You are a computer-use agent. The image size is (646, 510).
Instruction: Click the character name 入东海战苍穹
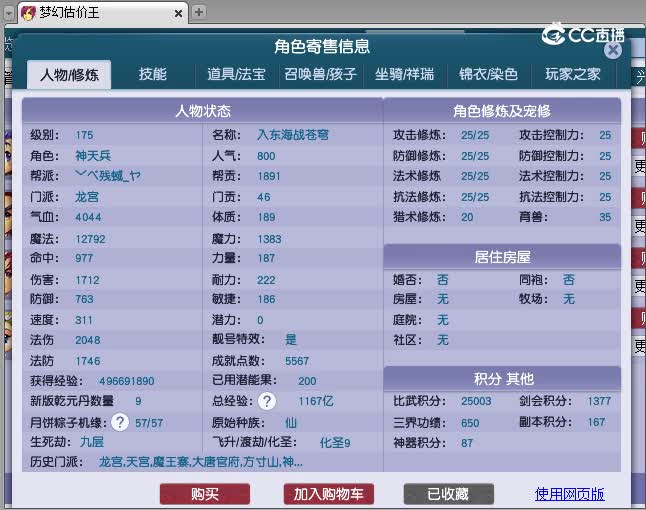pyautogui.click(x=293, y=135)
